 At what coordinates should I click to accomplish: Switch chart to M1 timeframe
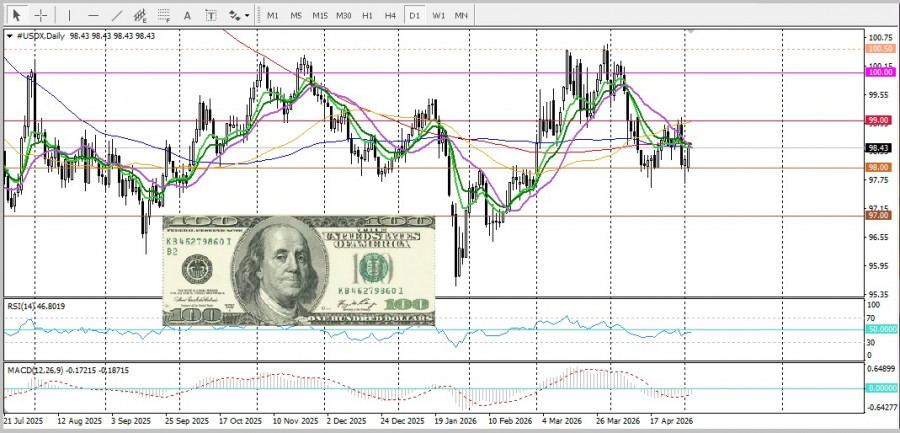click(x=273, y=16)
